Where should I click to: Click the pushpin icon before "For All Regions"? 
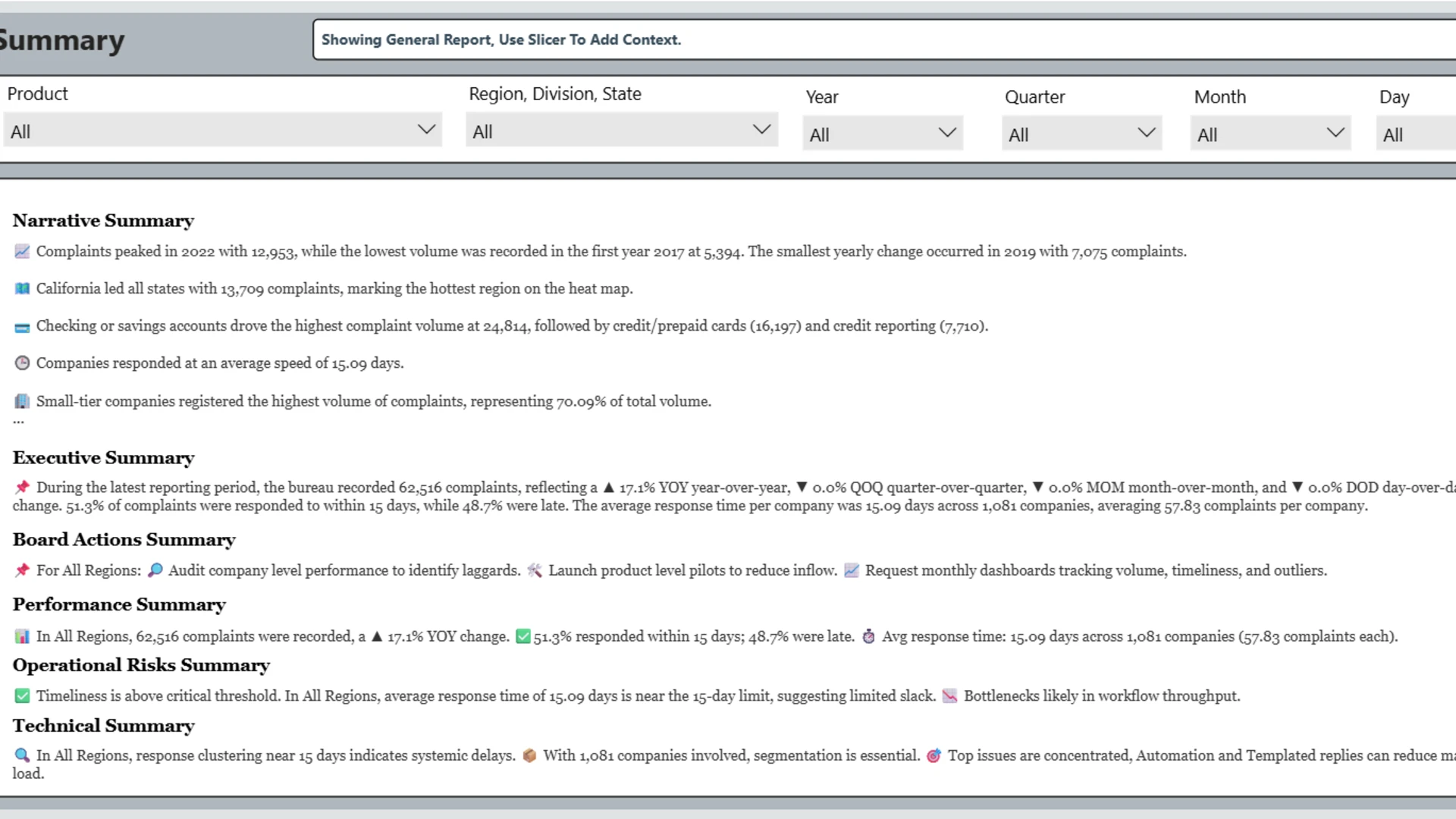pos(22,570)
